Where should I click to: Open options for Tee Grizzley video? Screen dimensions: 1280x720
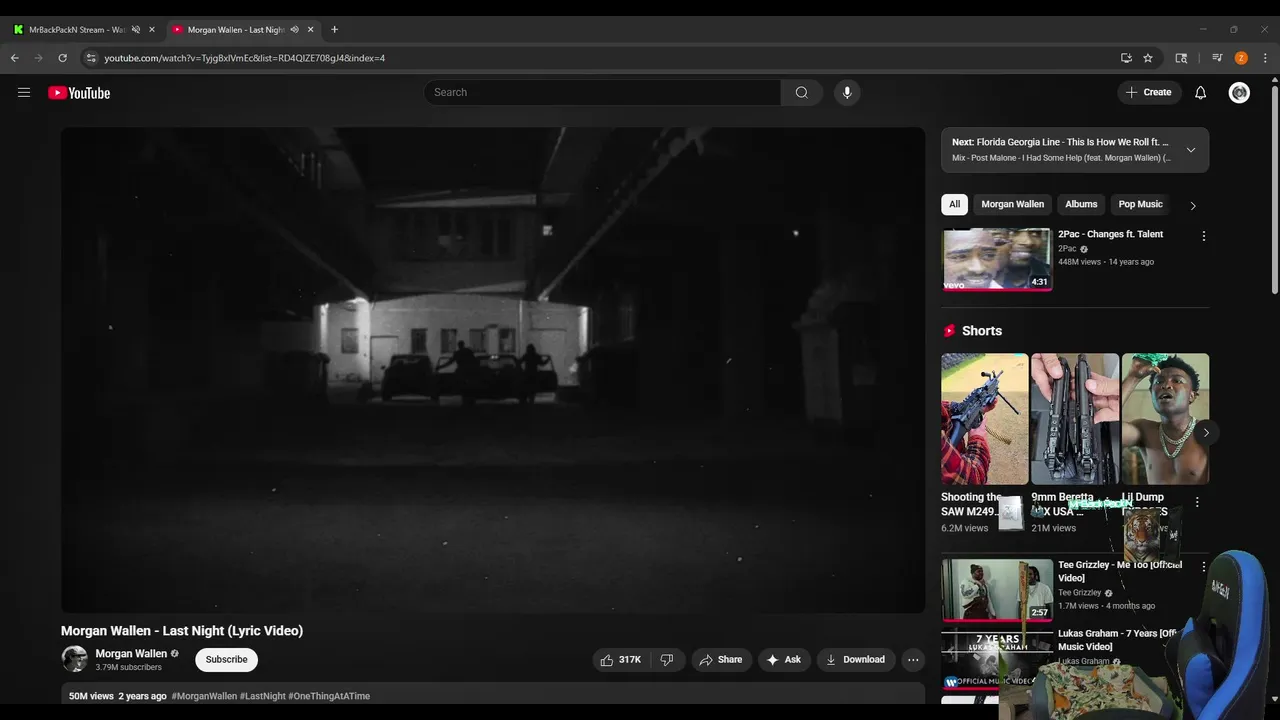click(x=1203, y=566)
